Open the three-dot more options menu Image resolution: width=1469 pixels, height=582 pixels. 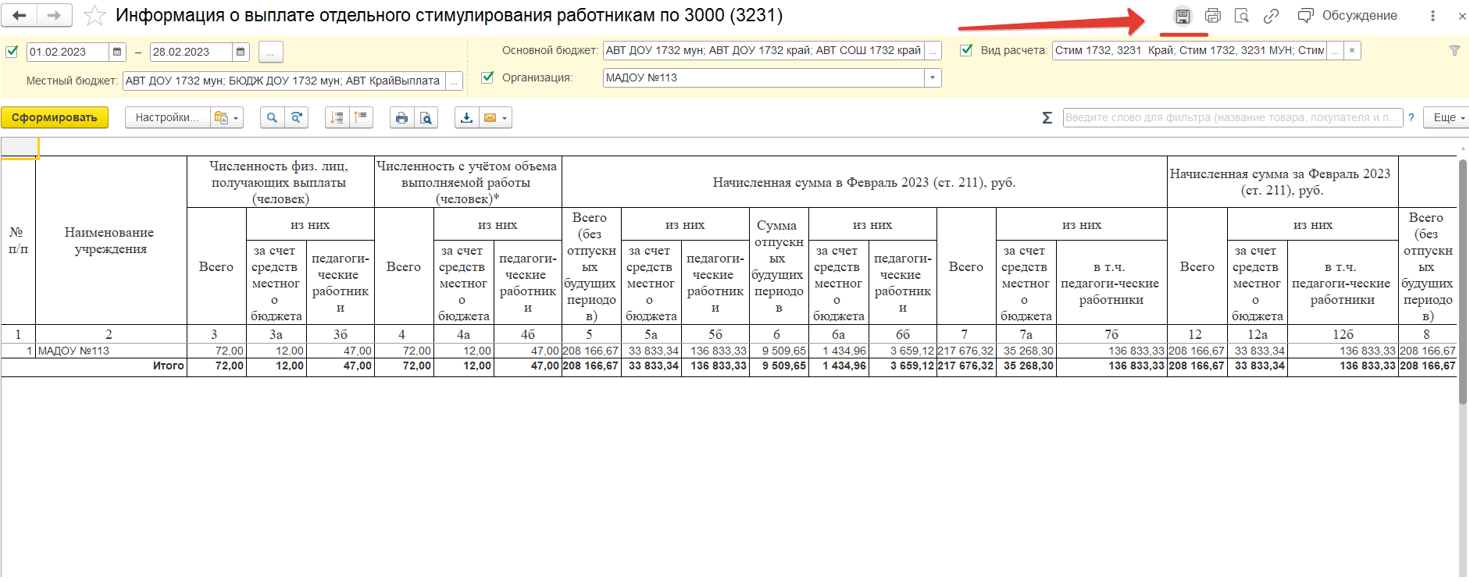(x=1433, y=16)
